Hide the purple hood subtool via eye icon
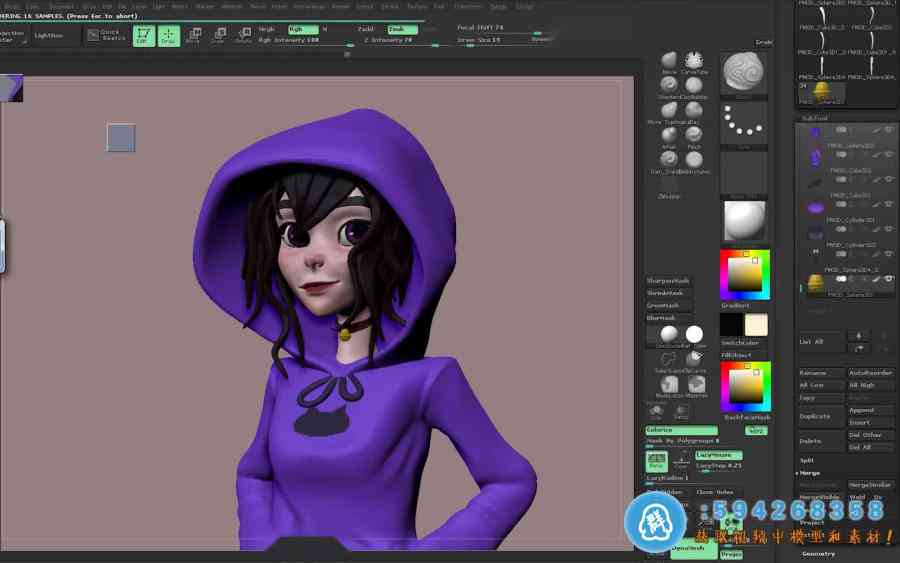The width and height of the screenshot is (900, 563). pyautogui.click(x=889, y=130)
